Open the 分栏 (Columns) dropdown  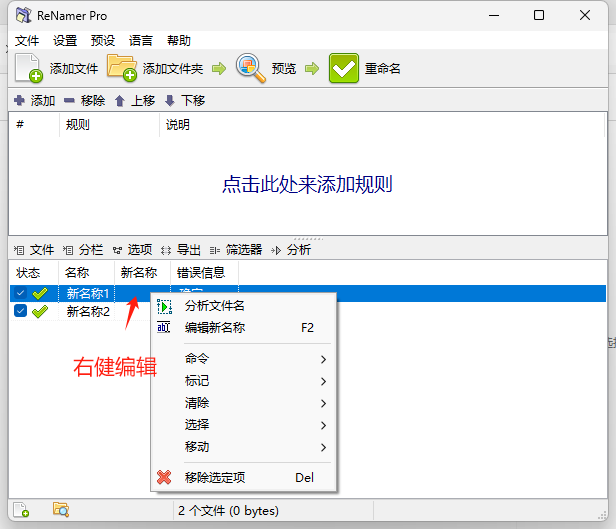coord(83,250)
